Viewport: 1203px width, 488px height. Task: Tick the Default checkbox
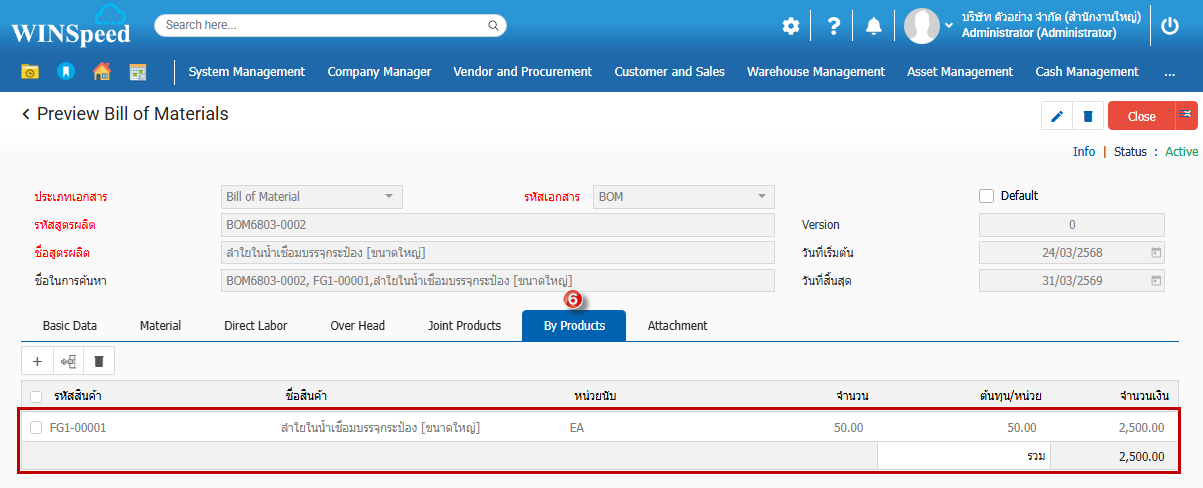click(986, 196)
